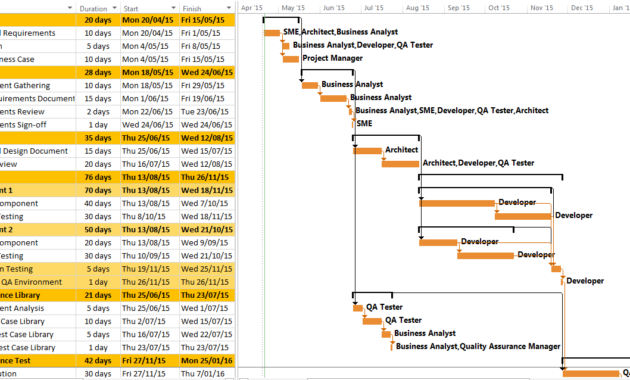Select the 'uirements Document' task name row

coord(38,98)
